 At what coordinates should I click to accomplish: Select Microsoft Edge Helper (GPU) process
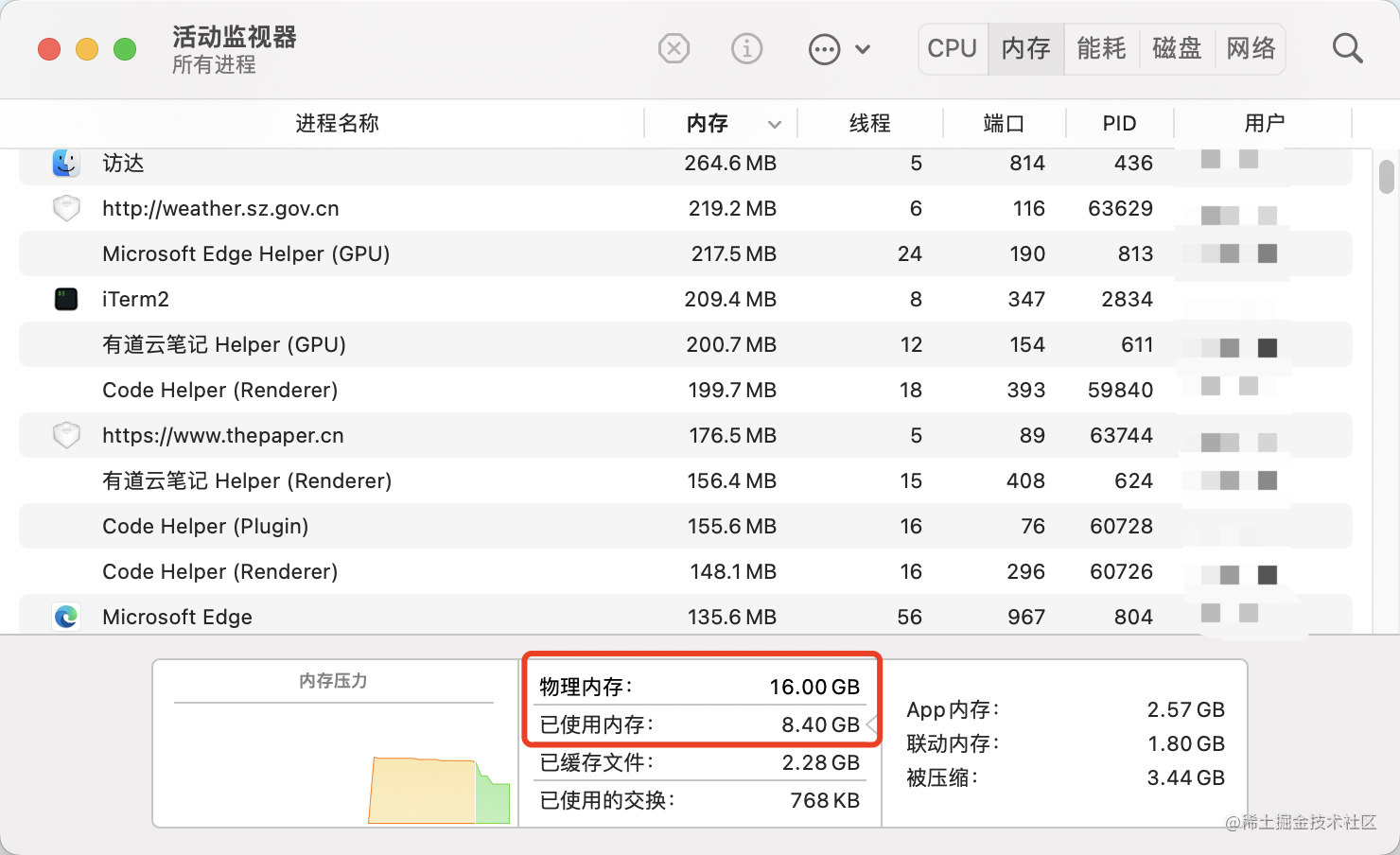pyautogui.click(x=246, y=253)
